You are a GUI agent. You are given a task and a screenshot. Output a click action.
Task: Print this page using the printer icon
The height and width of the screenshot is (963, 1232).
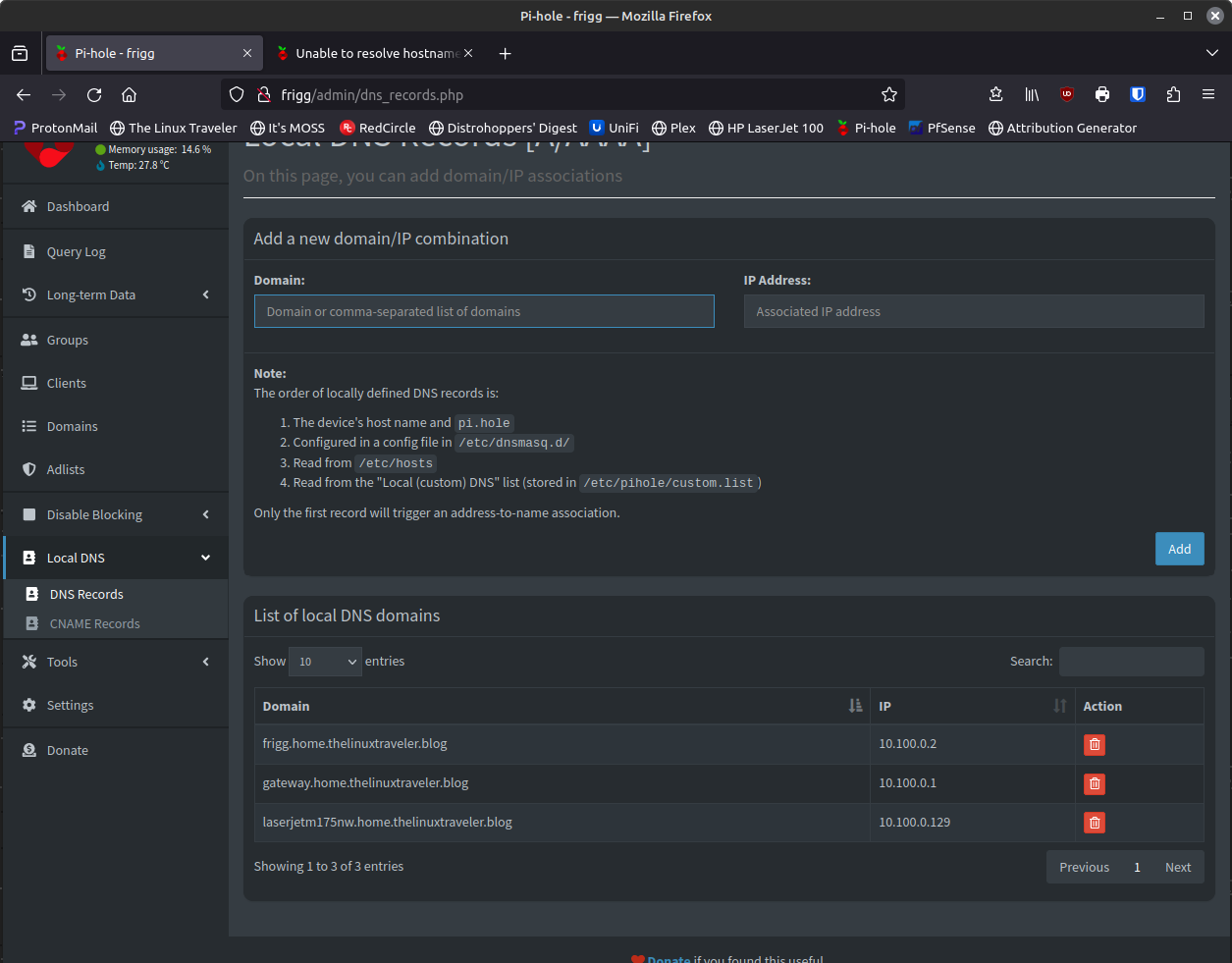click(1102, 95)
